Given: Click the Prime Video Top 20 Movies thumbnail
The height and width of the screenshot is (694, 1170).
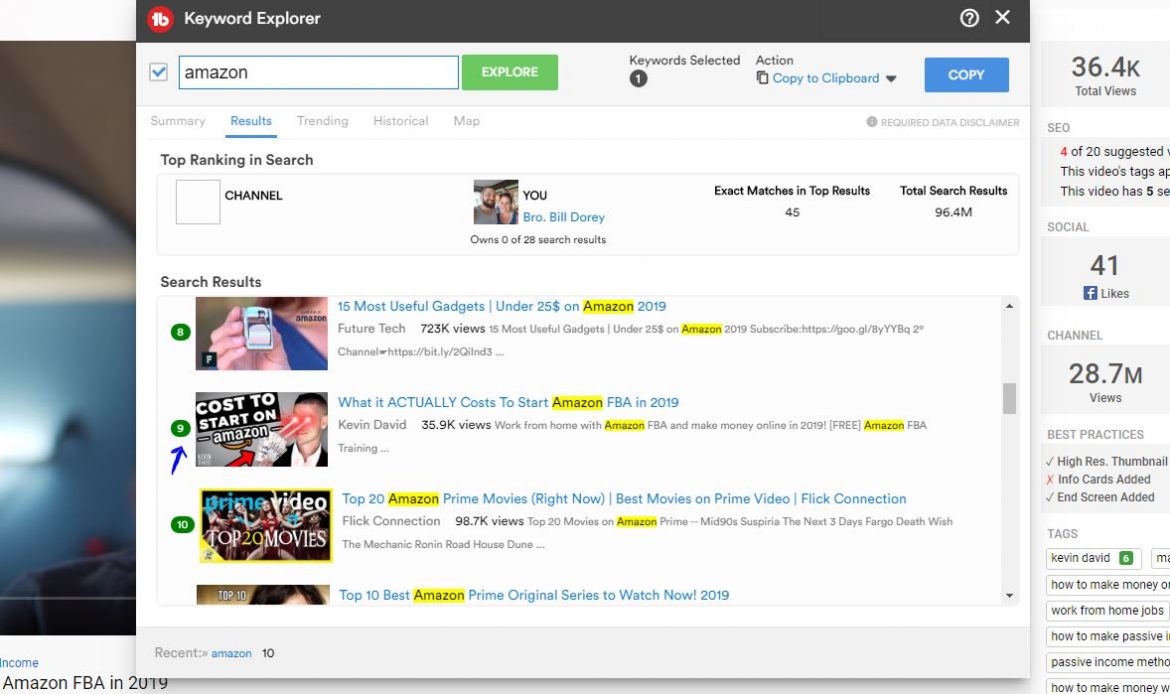Looking at the screenshot, I should [265, 525].
